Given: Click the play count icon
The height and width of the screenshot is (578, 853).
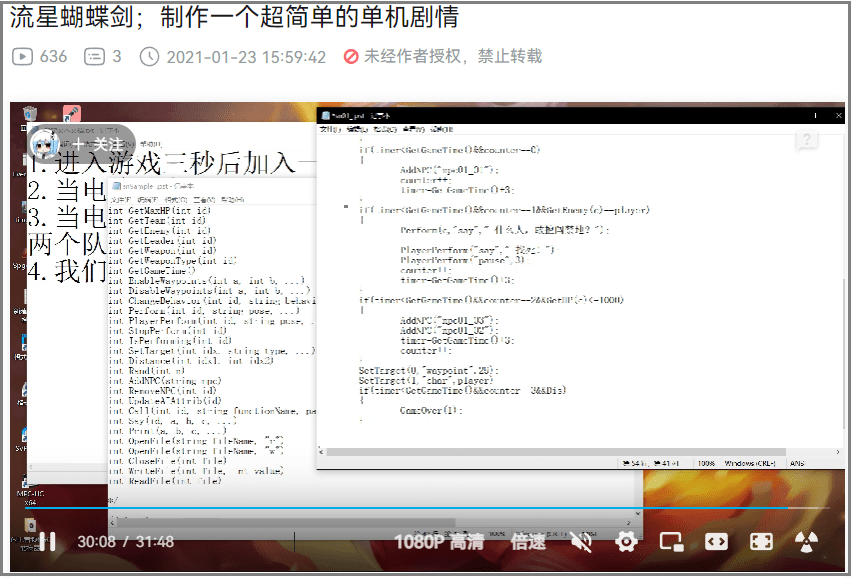Looking at the screenshot, I should point(22,57).
